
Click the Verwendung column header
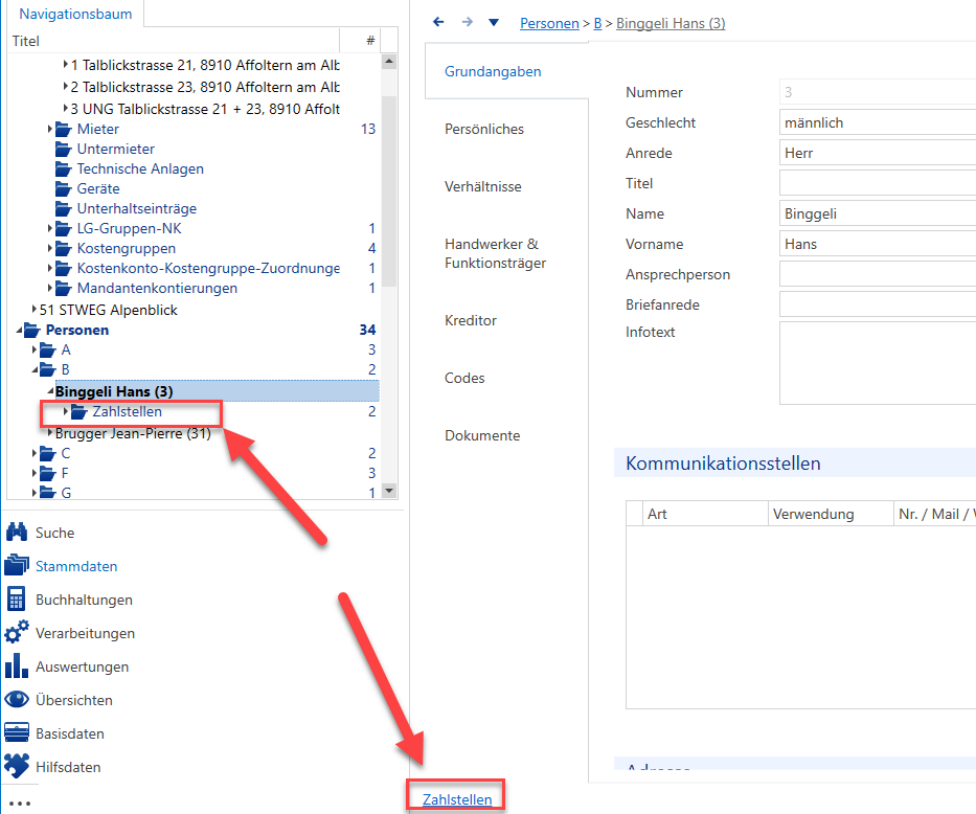[831, 513]
